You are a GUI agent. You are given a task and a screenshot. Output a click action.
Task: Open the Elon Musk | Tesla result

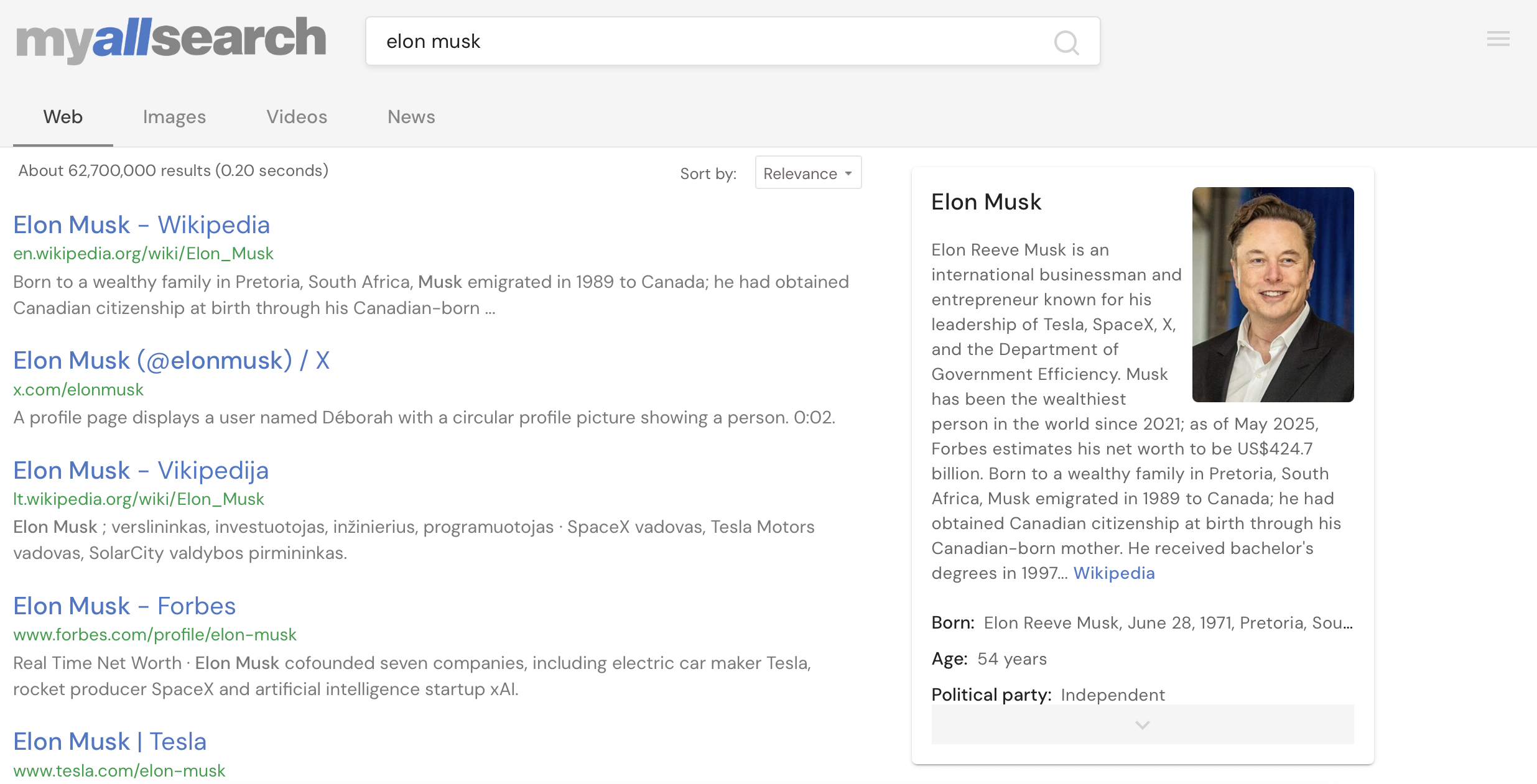pos(110,741)
